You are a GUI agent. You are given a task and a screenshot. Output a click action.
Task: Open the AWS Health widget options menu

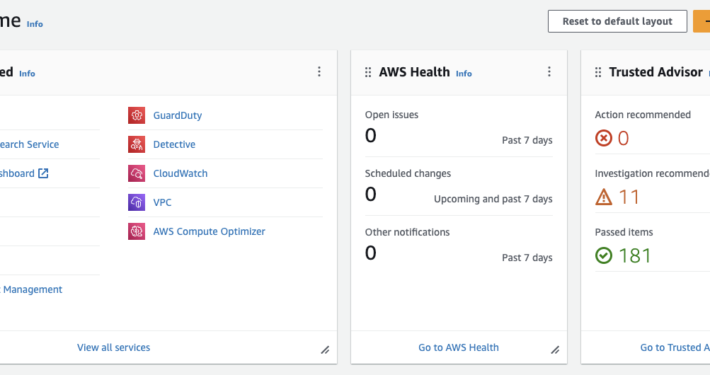[549, 72]
